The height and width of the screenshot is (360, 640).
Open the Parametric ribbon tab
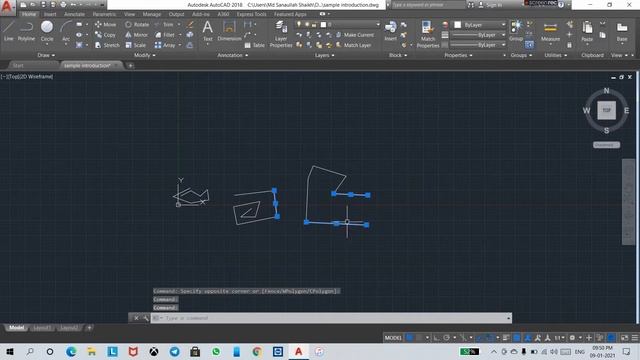click(104, 14)
